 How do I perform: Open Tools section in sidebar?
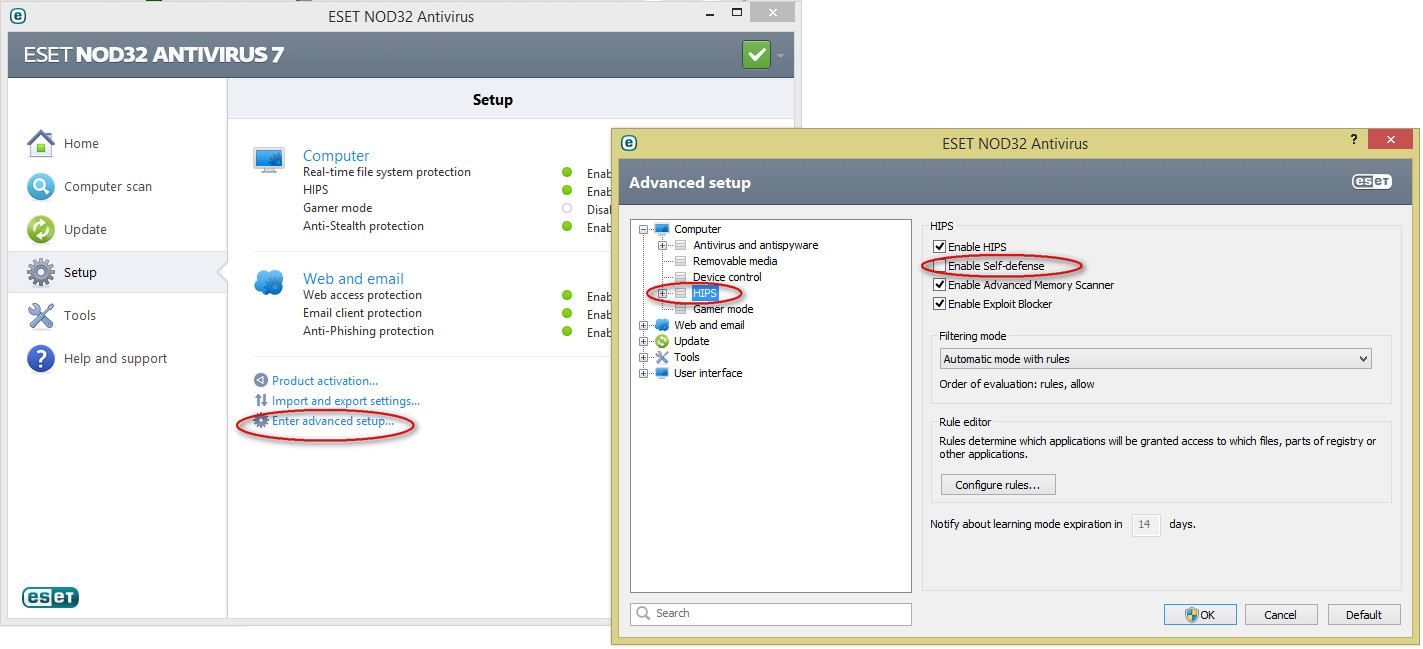117,315
